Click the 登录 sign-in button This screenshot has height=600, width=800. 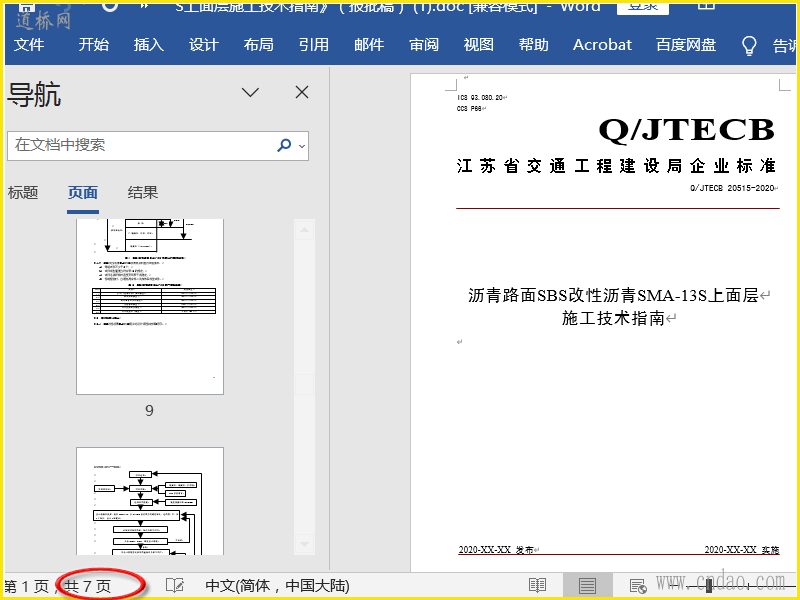click(x=643, y=7)
